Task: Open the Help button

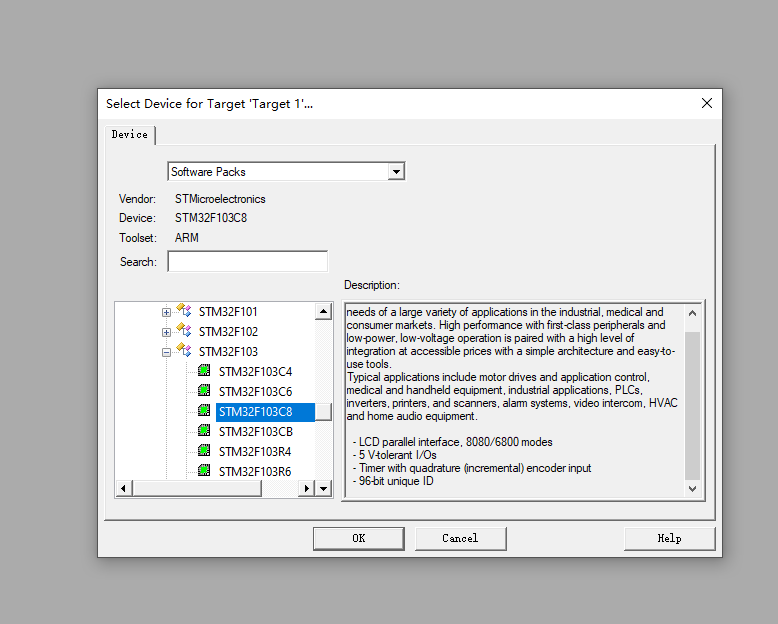Action: [669, 539]
